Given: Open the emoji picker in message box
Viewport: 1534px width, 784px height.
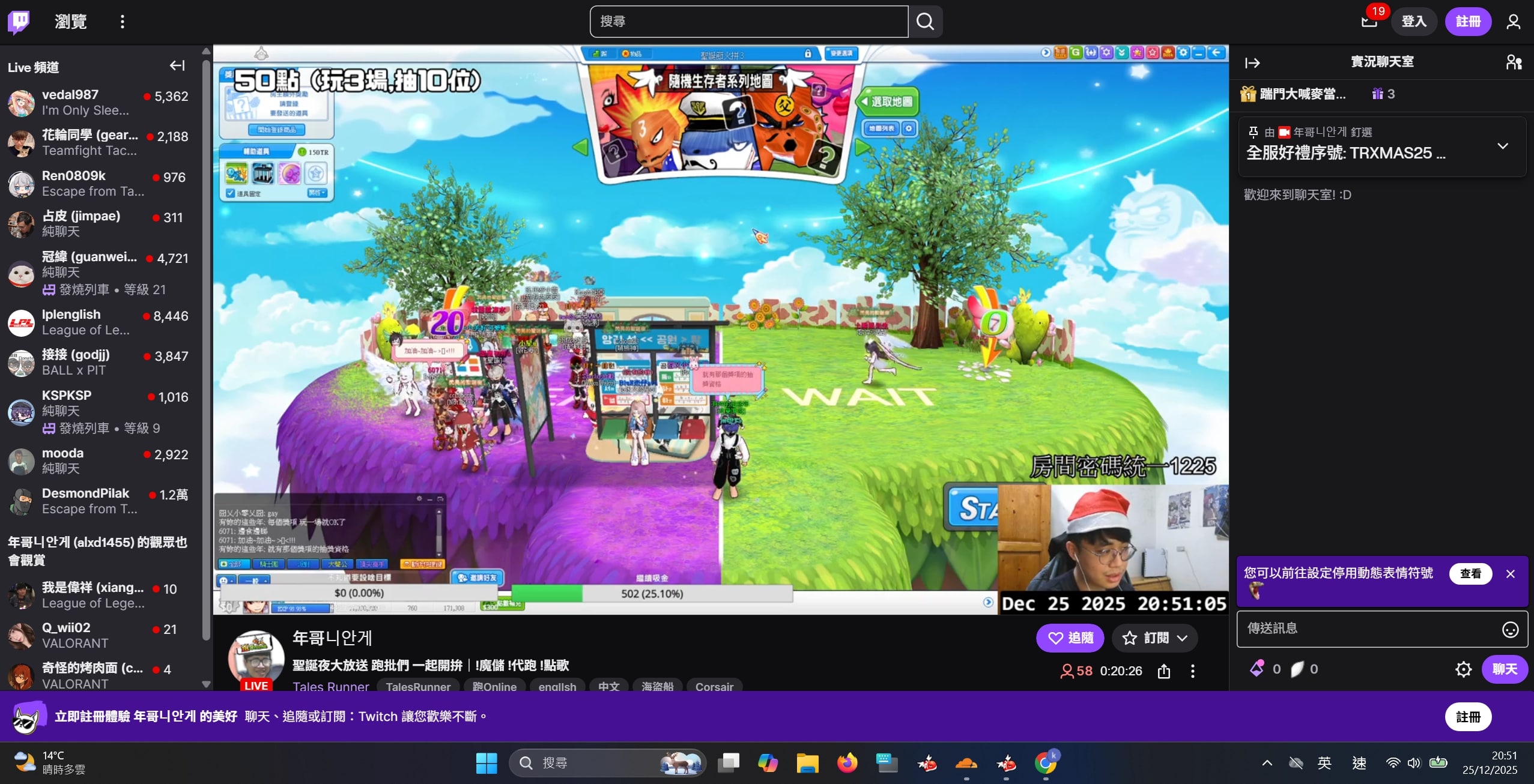Looking at the screenshot, I should click(x=1510, y=629).
